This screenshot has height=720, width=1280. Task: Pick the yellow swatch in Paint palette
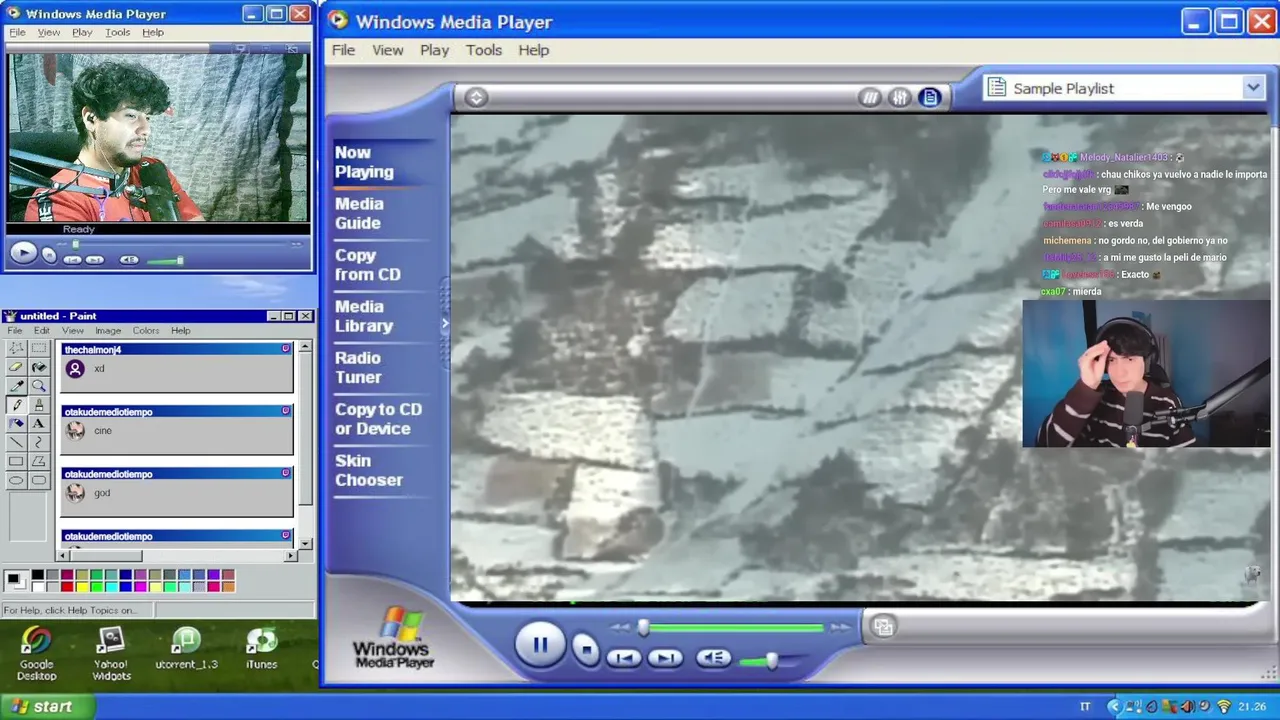pyautogui.click(x=81, y=586)
